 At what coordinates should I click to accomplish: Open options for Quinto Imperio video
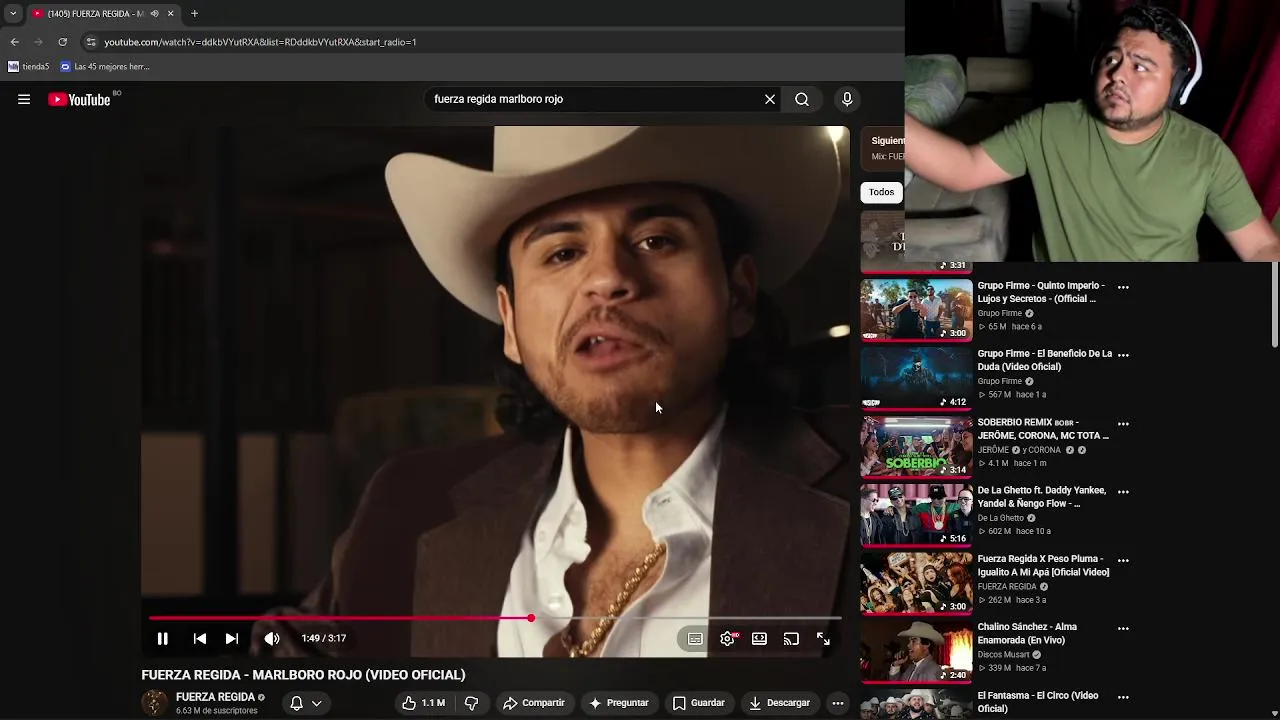1123,287
